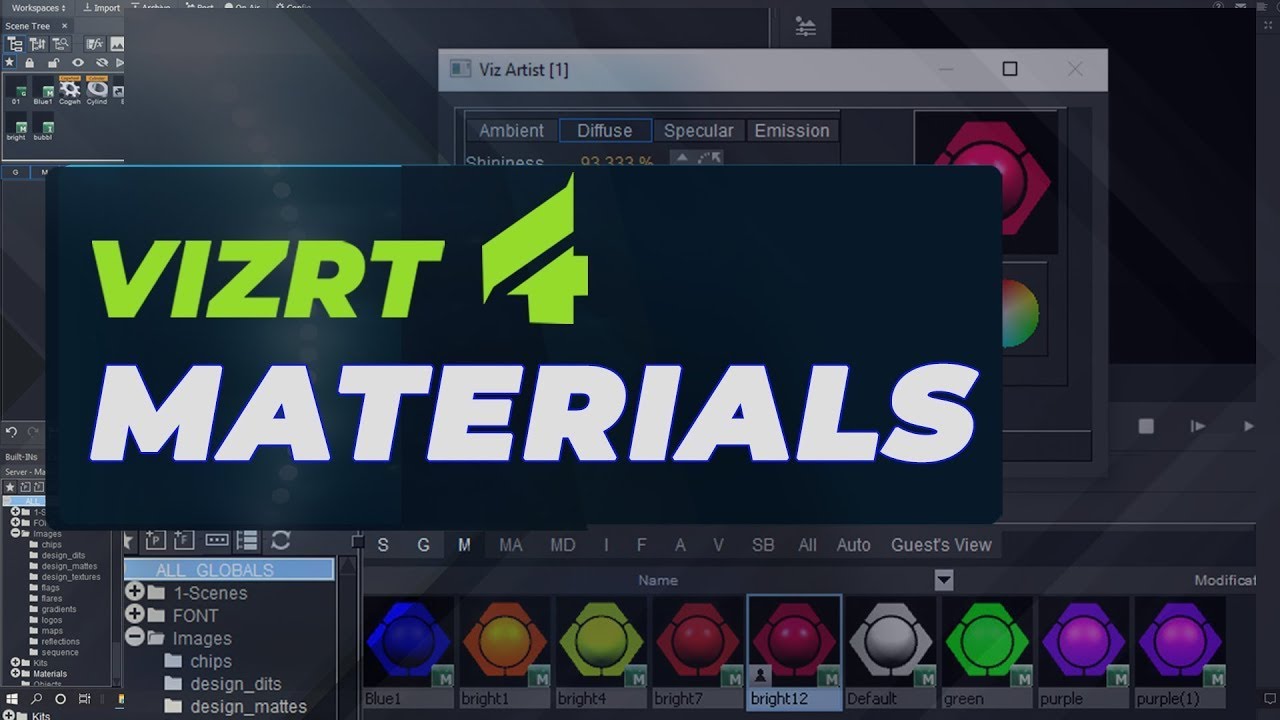Open the Windows Start menu
1280x720 pixels.
tap(13, 699)
